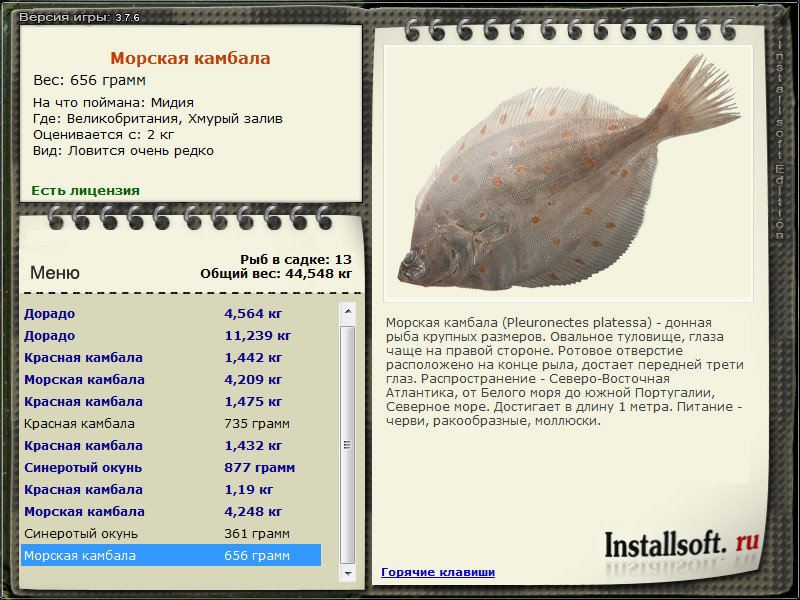
Task: Click the Pleuronectes platessa description paragraph
Action: point(565,371)
